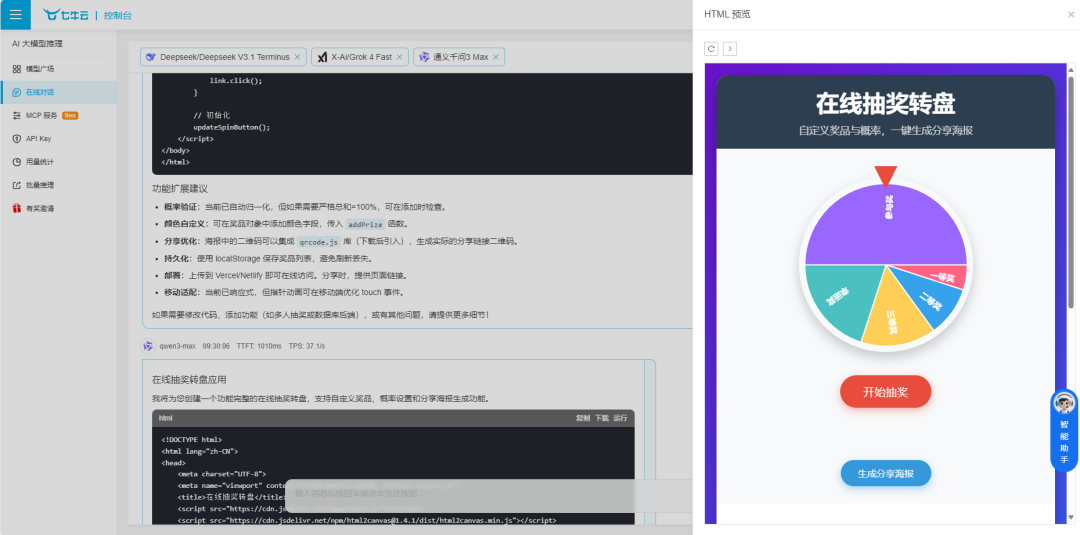Click the 七牛云 logo
Viewport: 1080px width, 535px height.
click(68, 15)
